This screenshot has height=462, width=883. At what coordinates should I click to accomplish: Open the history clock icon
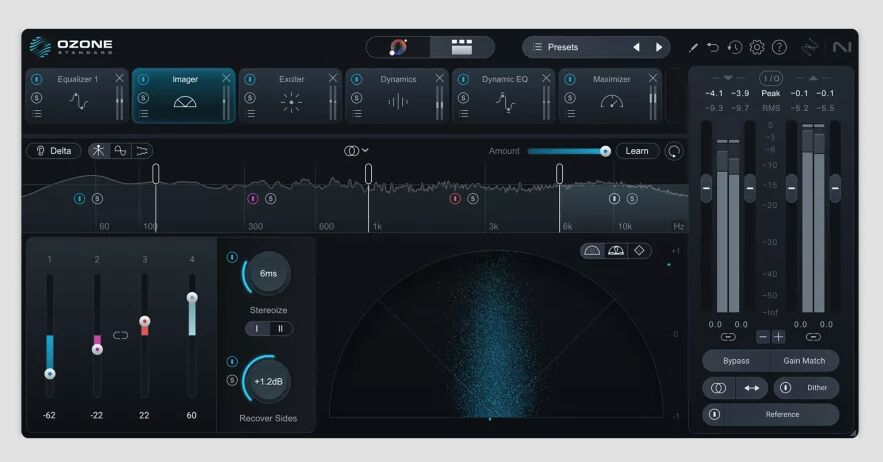click(735, 47)
